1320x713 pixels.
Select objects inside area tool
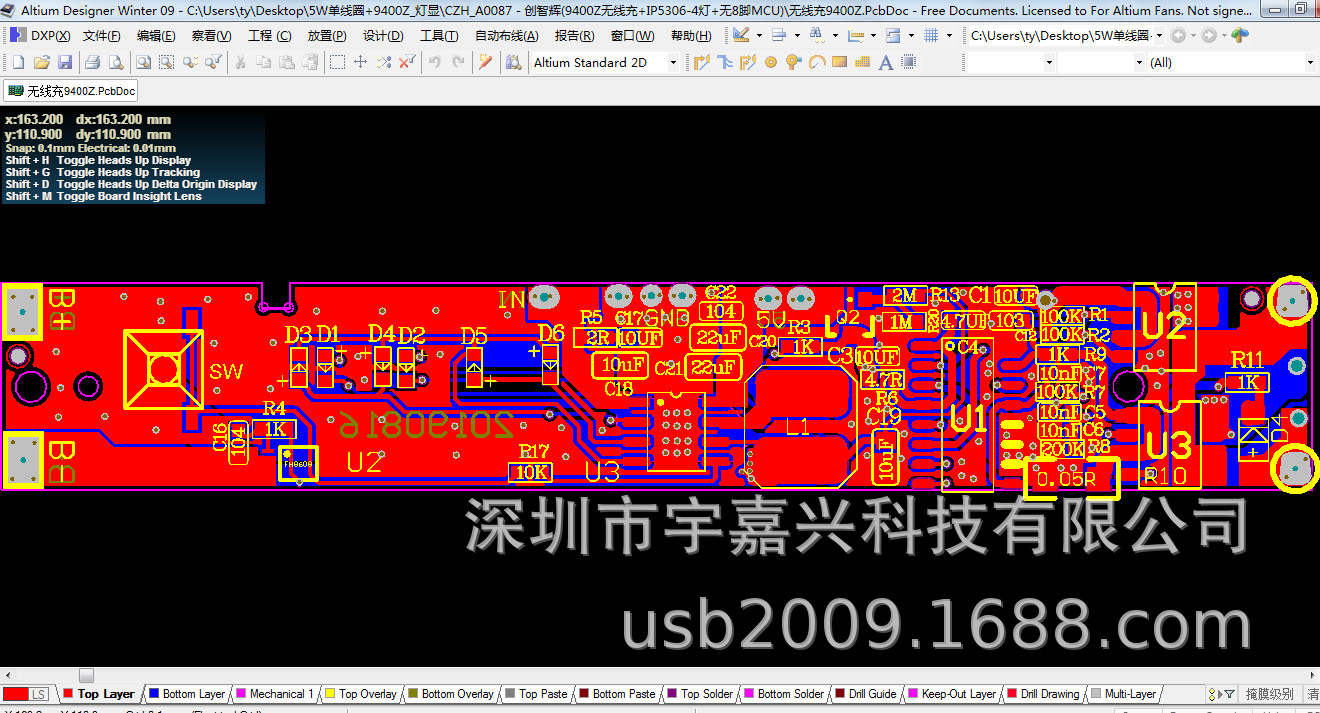point(337,62)
